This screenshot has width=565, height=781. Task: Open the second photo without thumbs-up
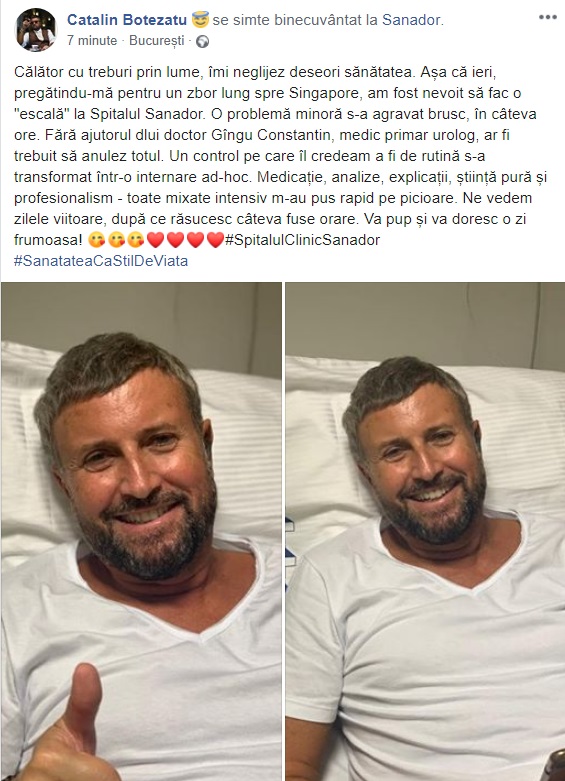425,531
